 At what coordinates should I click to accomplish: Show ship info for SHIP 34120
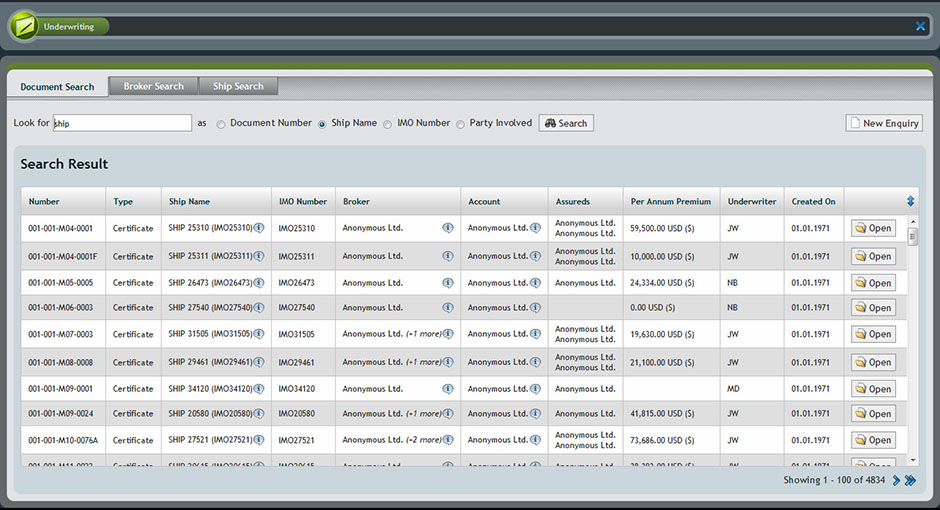259,389
